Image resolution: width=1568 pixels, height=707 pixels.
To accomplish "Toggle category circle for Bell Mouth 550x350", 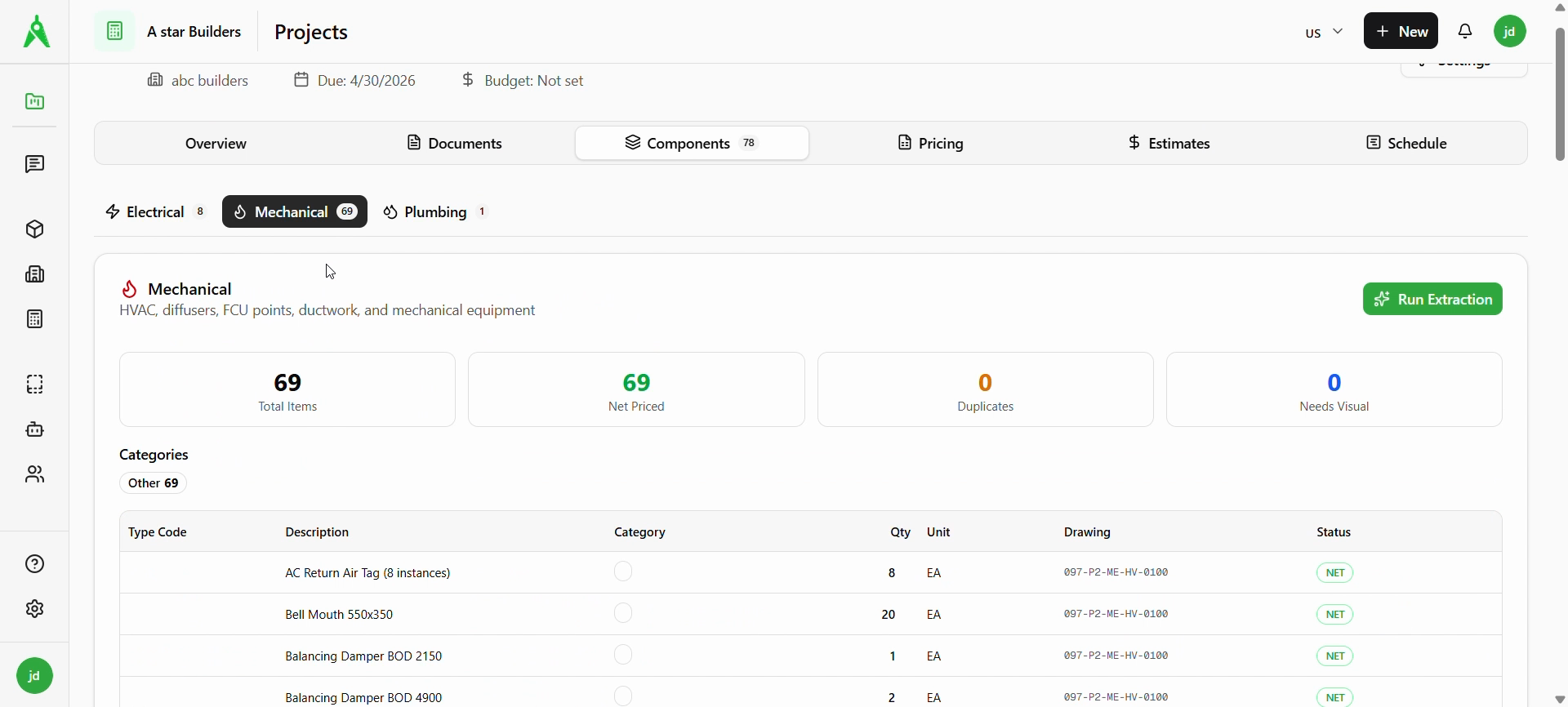I will tap(623, 613).
